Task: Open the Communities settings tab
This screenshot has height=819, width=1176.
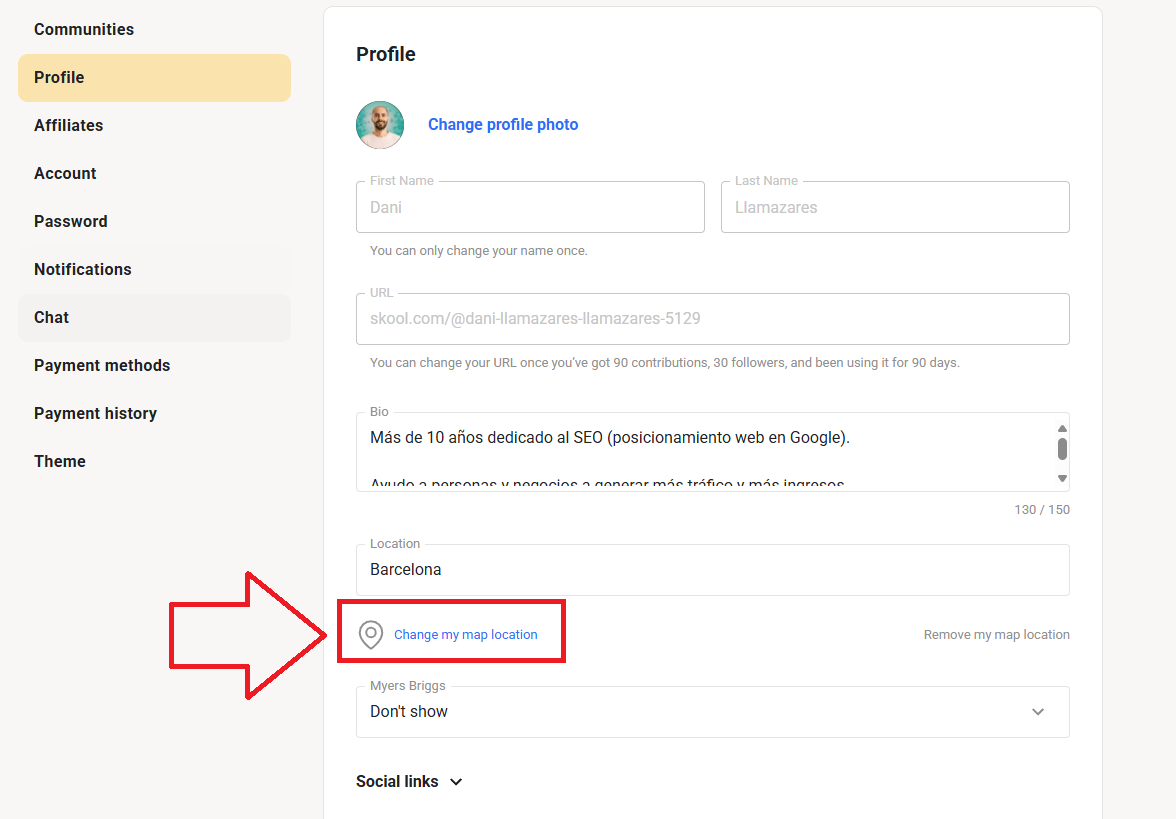Action: [84, 30]
